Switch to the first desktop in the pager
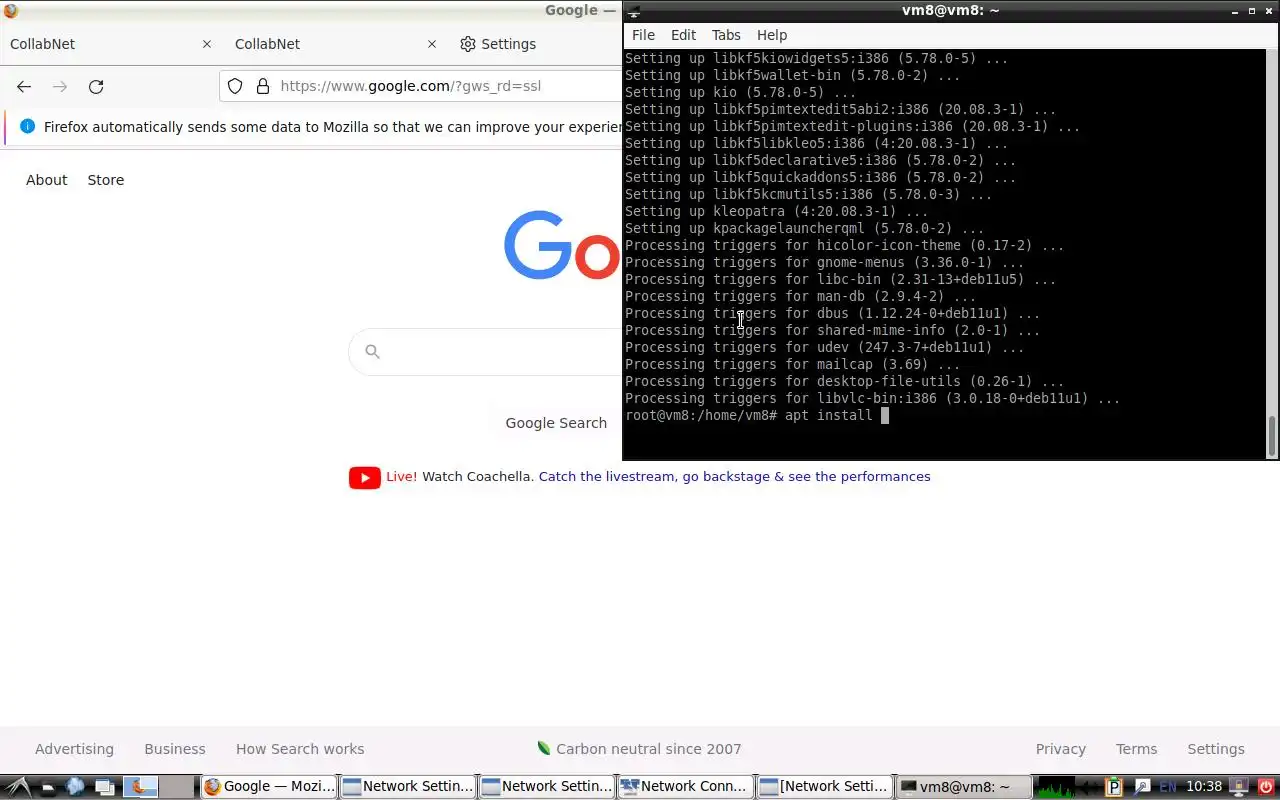Screen dimensions: 1280x800 click(141, 787)
